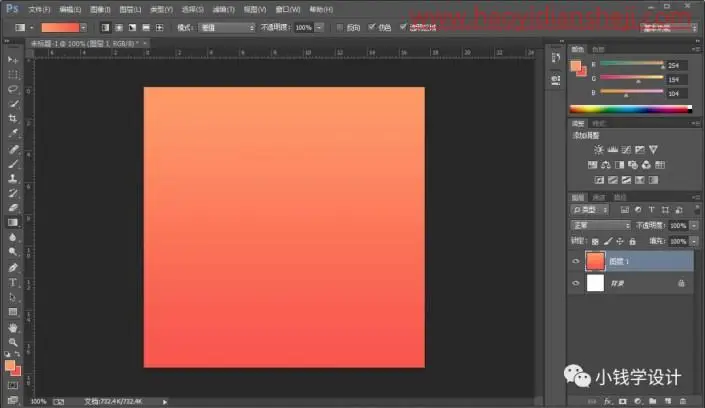705x408 pixels.
Task: Click the fx layer style button
Action: coord(608,401)
